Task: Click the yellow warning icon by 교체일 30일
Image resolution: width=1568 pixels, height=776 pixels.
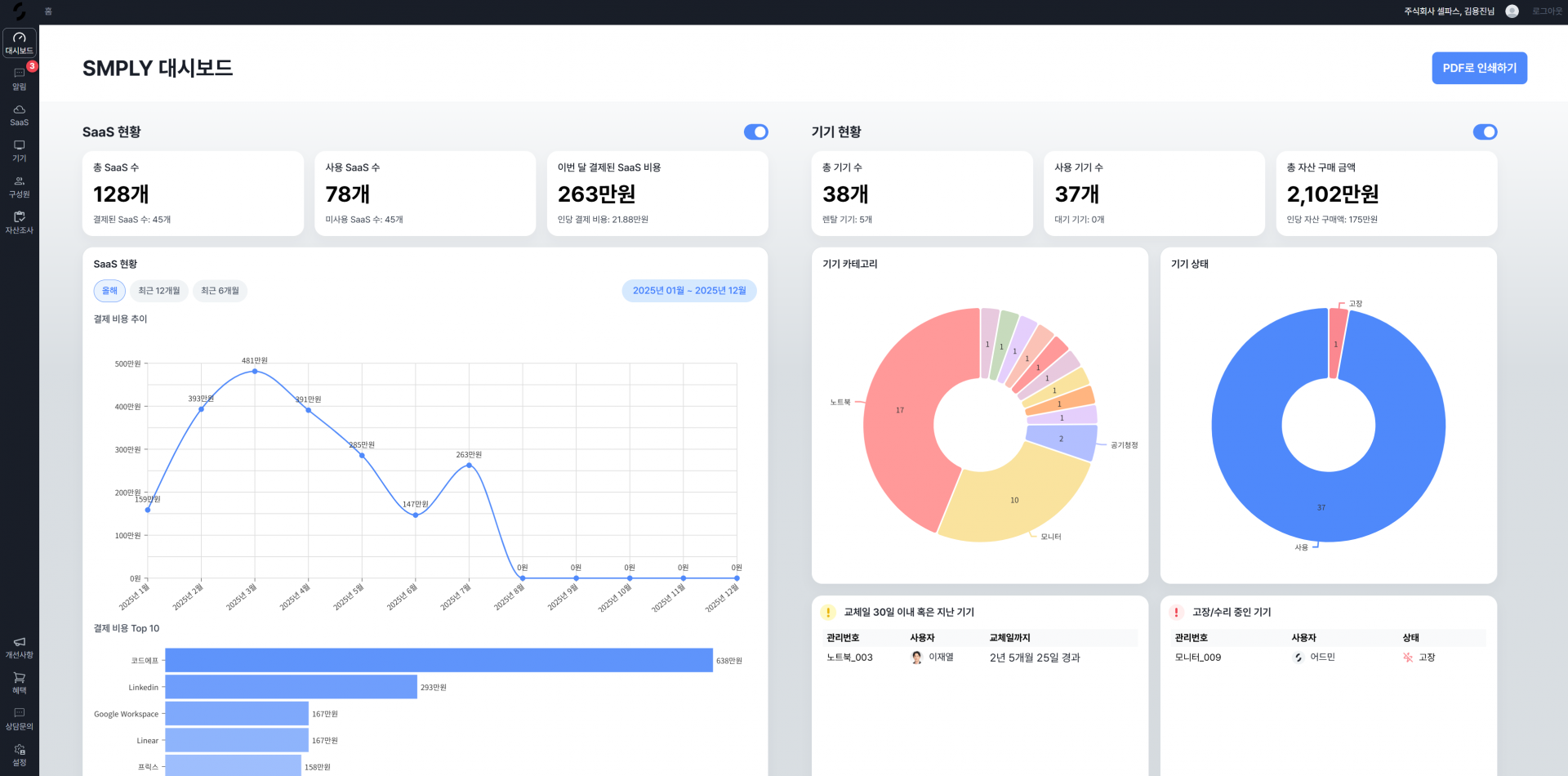Action: pyautogui.click(x=828, y=612)
